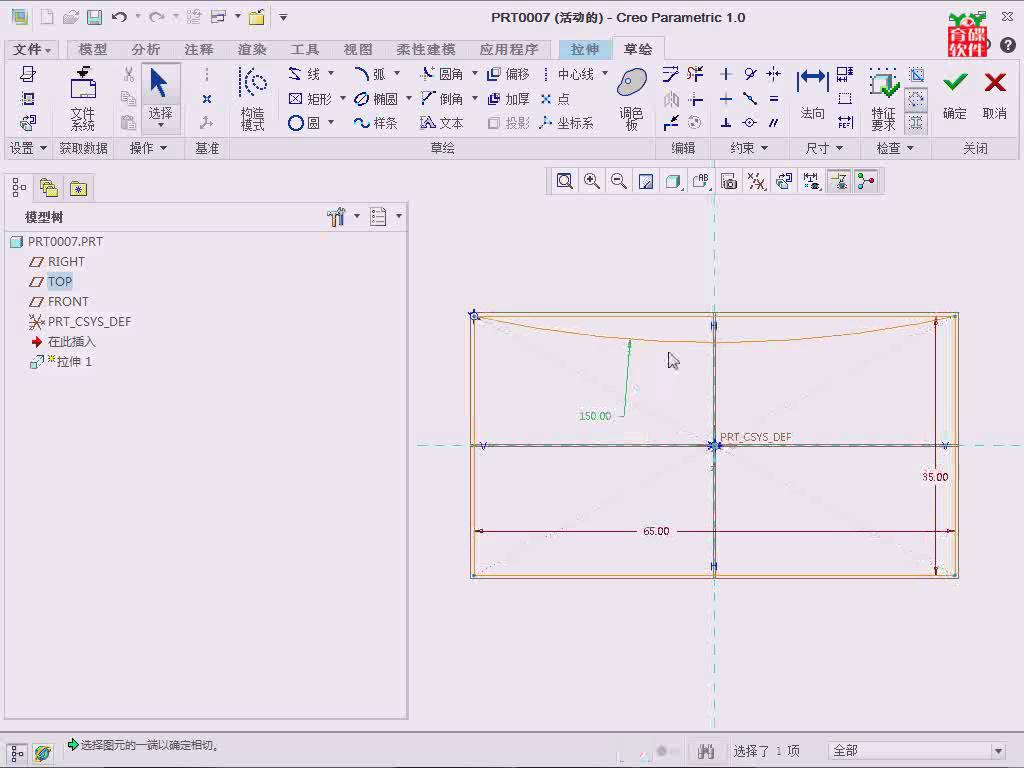Toggle Overlapping Geometry inspect icon
Viewport: 1024px width, 768px height.
pyautogui.click(x=916, y=74)
